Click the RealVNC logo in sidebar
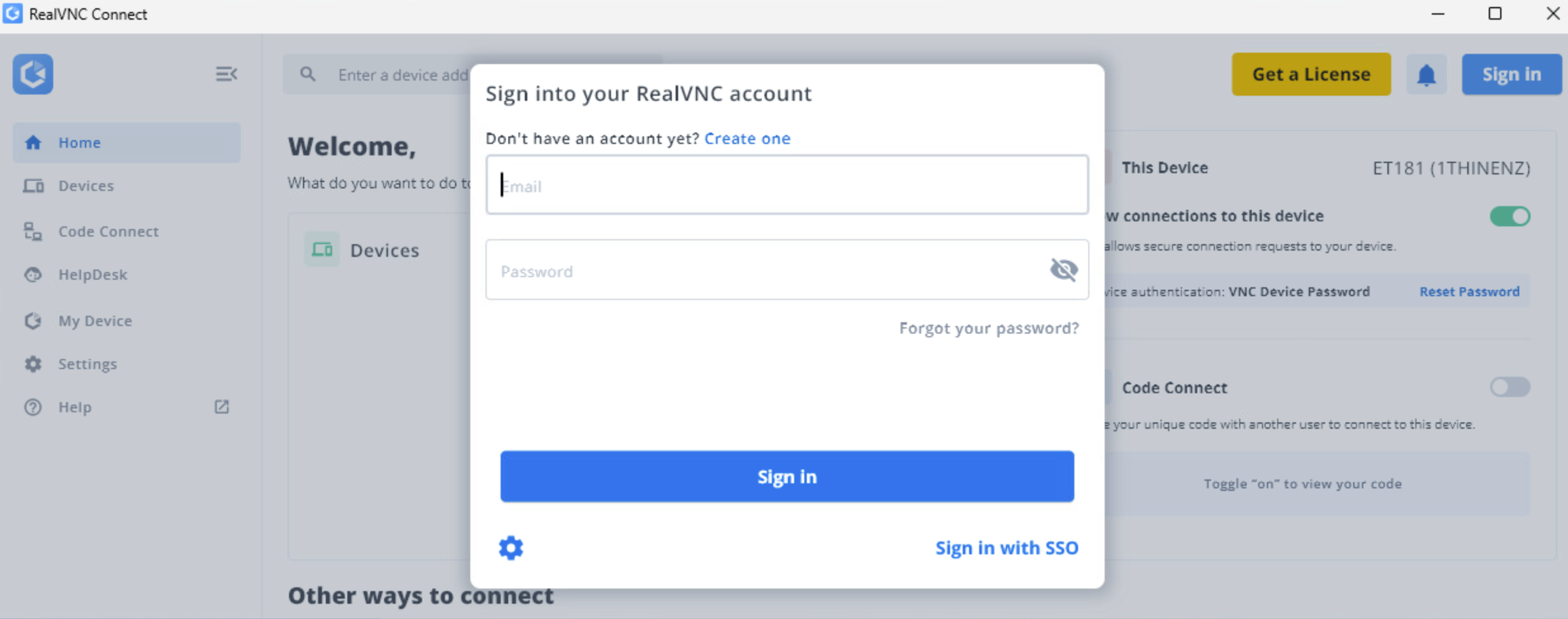This screenshot has width=1568, height=619. click(x=33, y=74)
